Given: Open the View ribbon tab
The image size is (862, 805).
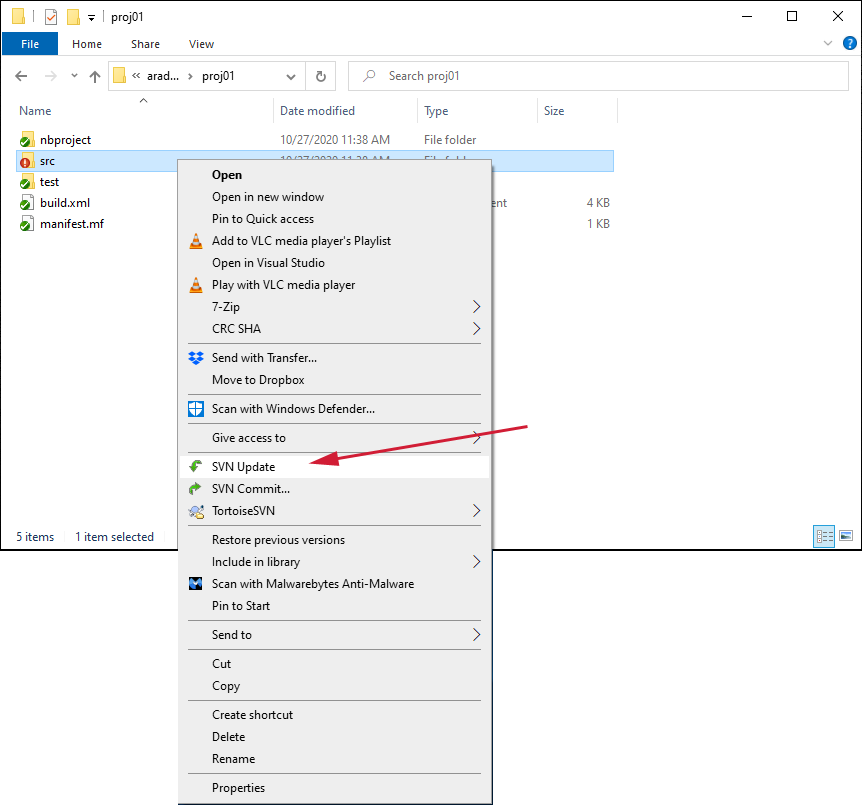Looking at the screenshot, I should pyautogui.click(x=201, y=44).
